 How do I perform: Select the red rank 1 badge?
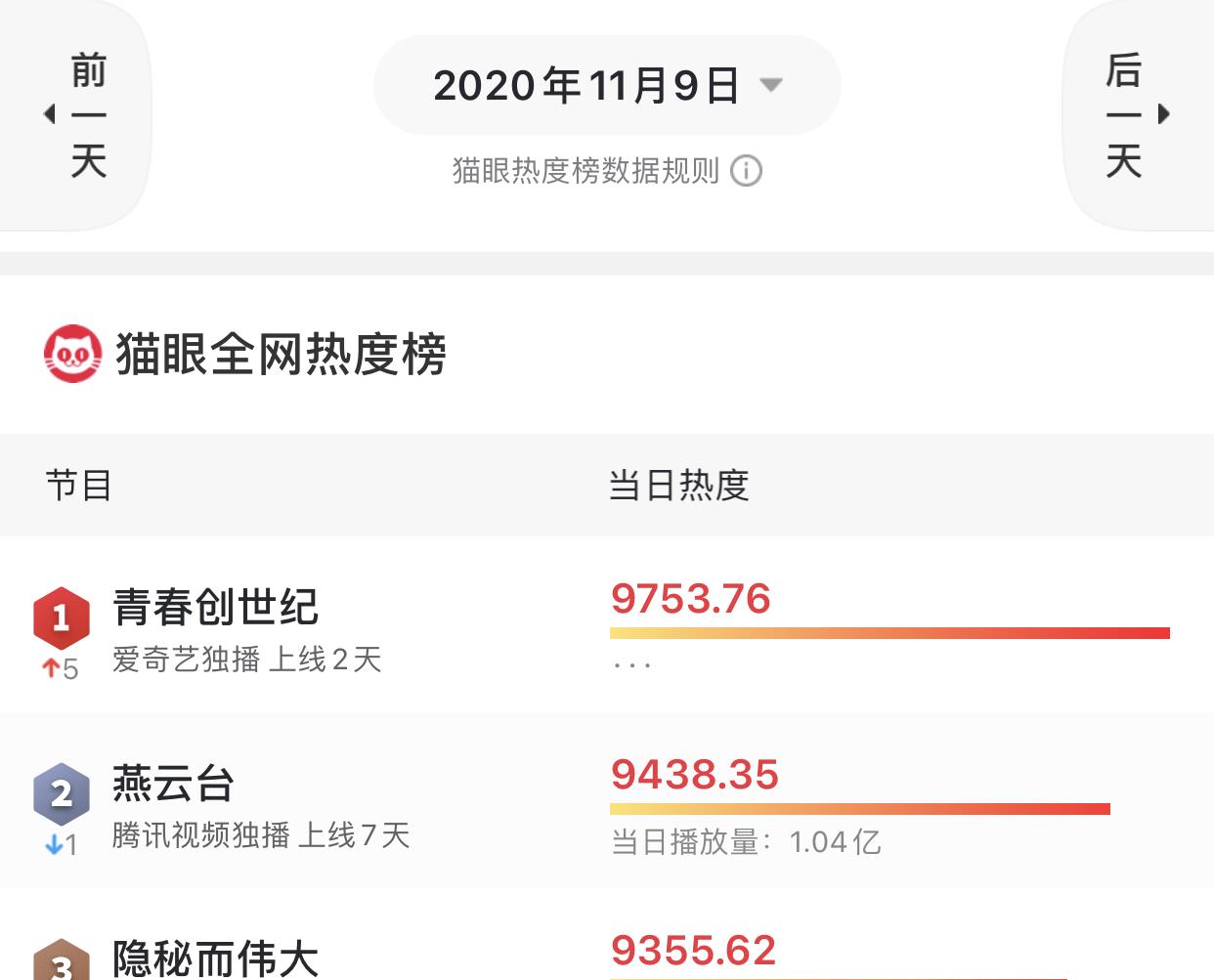pos(61,616)
